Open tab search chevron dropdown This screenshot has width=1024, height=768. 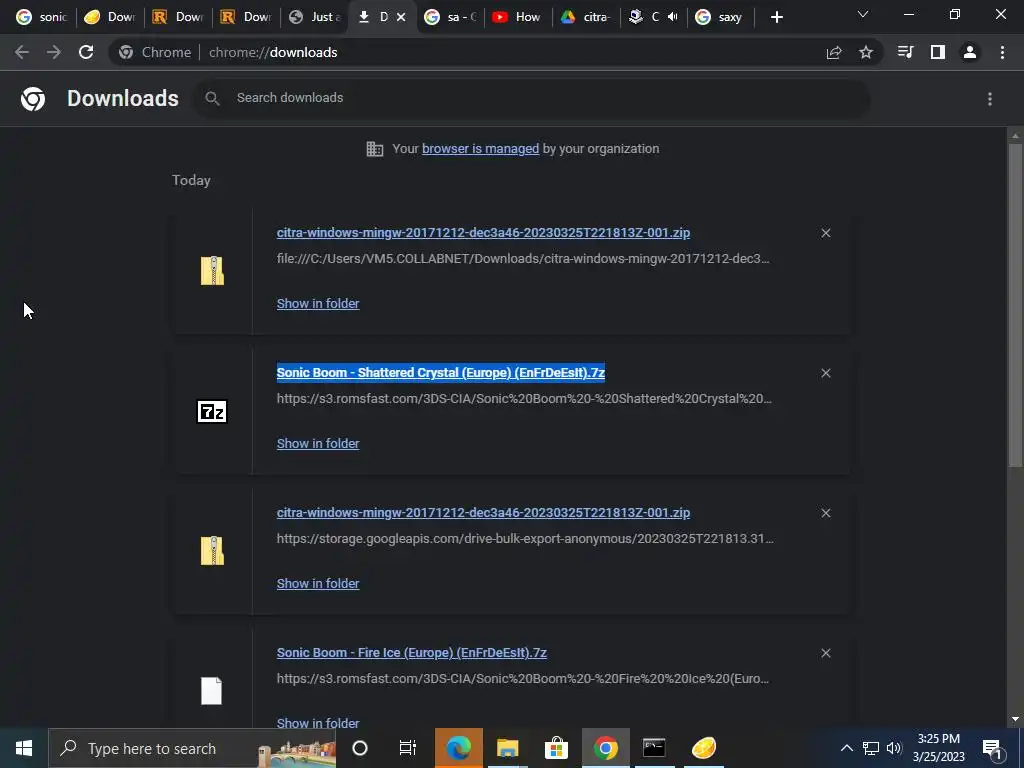[x=863, y=14]
